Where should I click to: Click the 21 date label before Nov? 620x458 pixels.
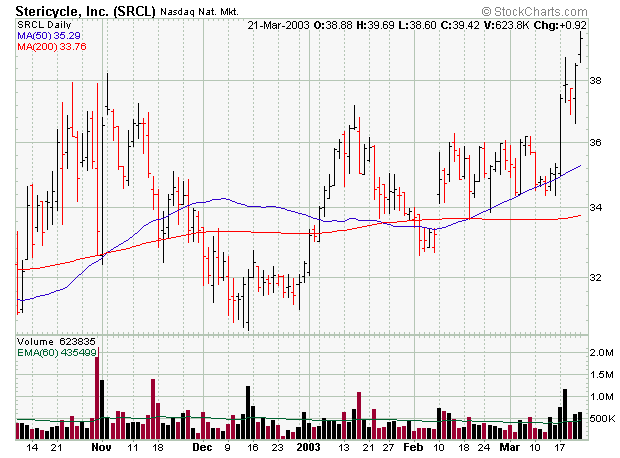(57, 447)
